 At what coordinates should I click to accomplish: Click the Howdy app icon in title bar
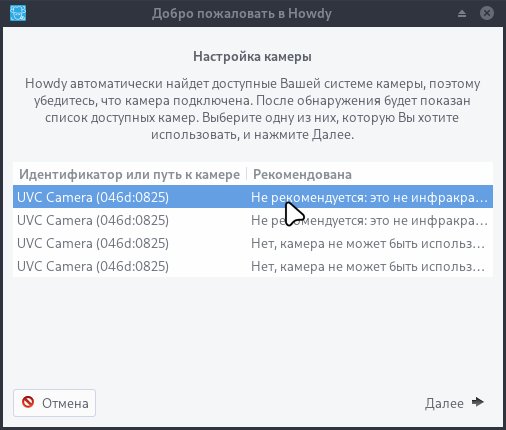pos(18,13)
